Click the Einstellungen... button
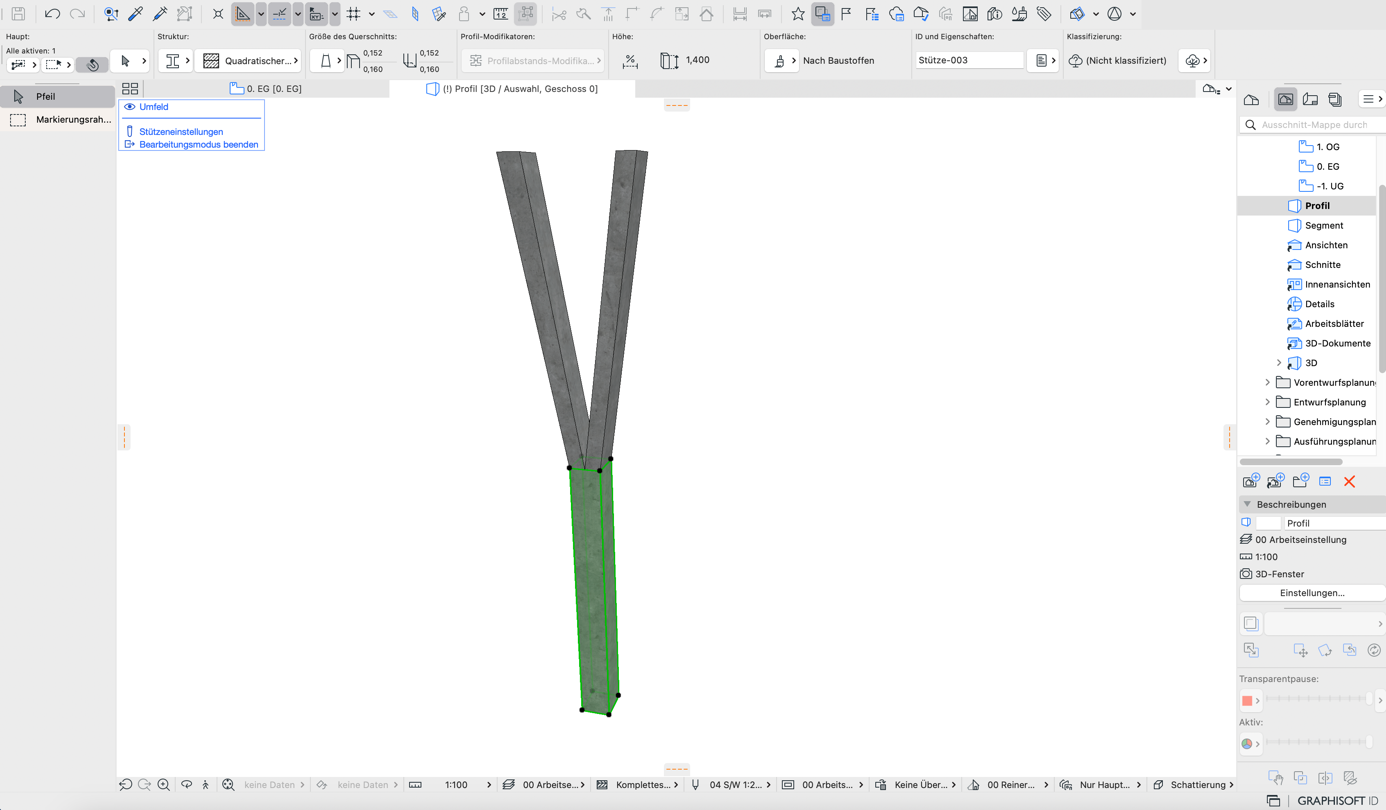Viewport: 1386px width, 810px height. (1312, 593)
